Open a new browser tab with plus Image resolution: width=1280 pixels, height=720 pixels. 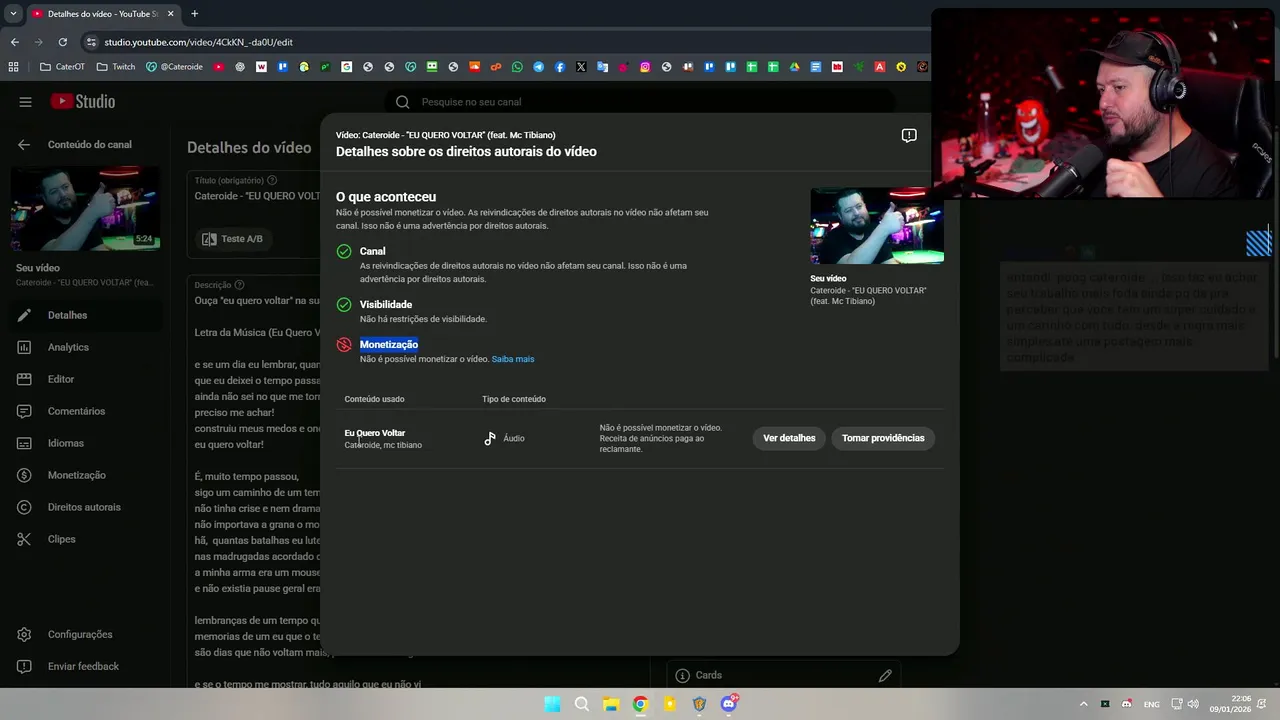194,14
